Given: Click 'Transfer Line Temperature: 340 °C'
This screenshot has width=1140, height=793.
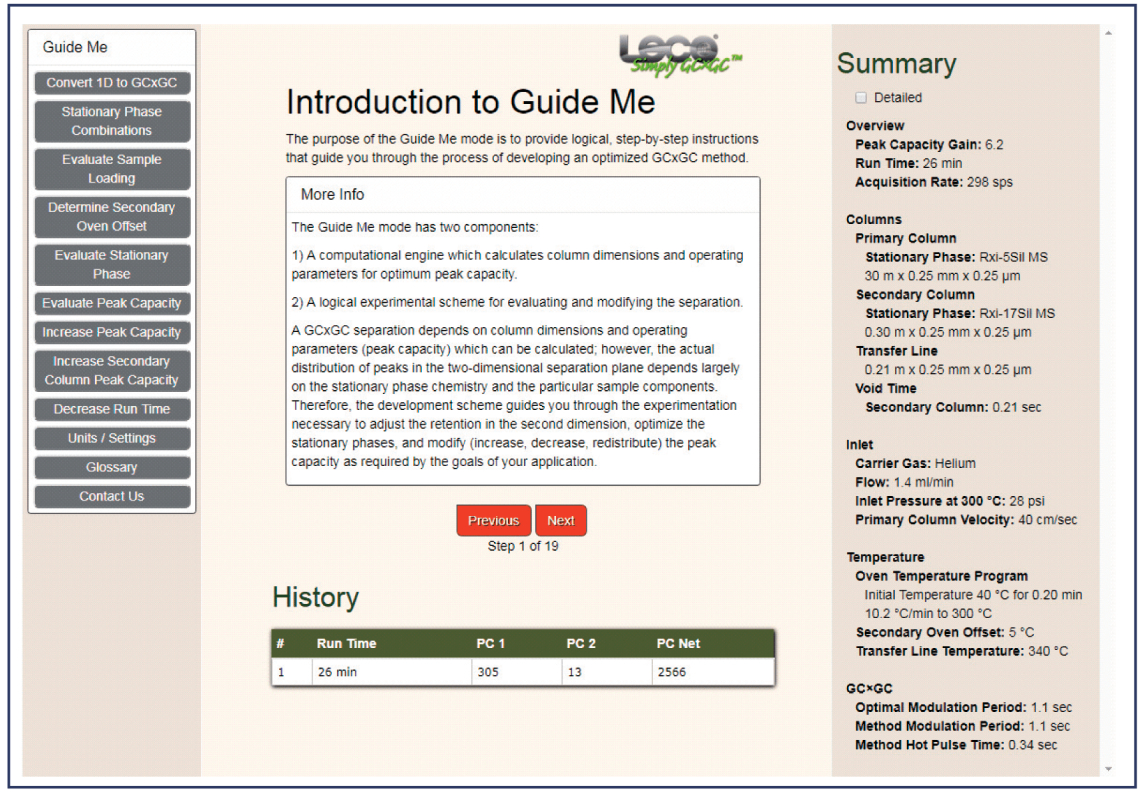Looking at the screenshot, I should click(962, 652).
